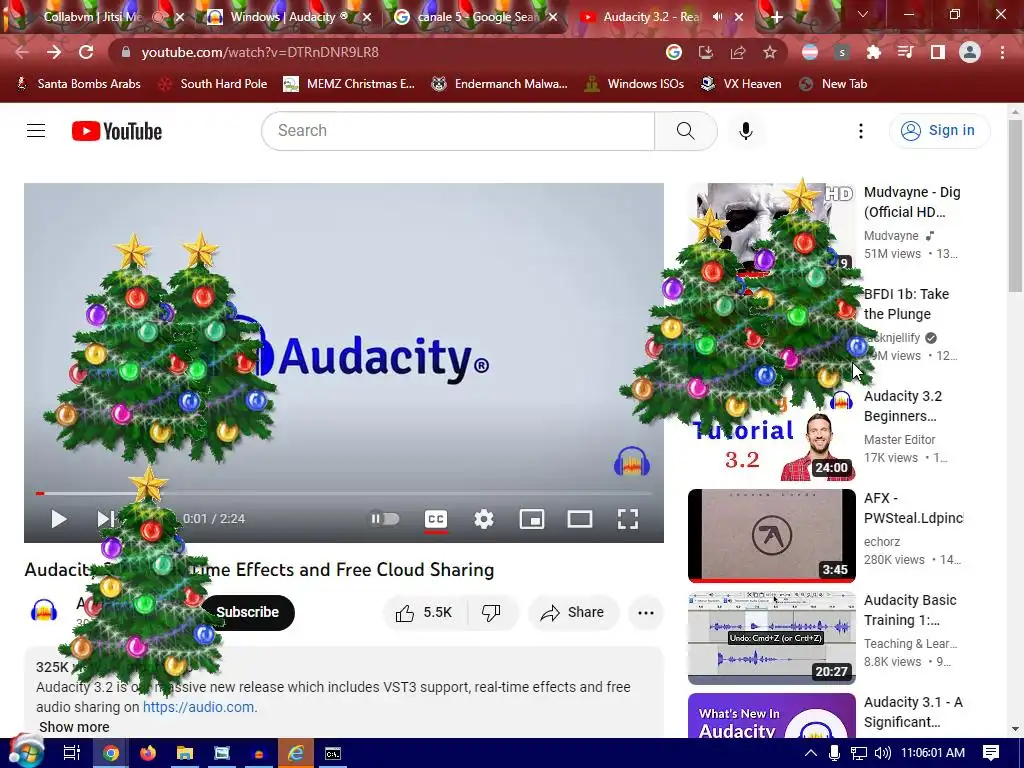Open Santa Bombs Arabs bookmark
Screen dimensions: 1024x768
[x=78, y=84]
